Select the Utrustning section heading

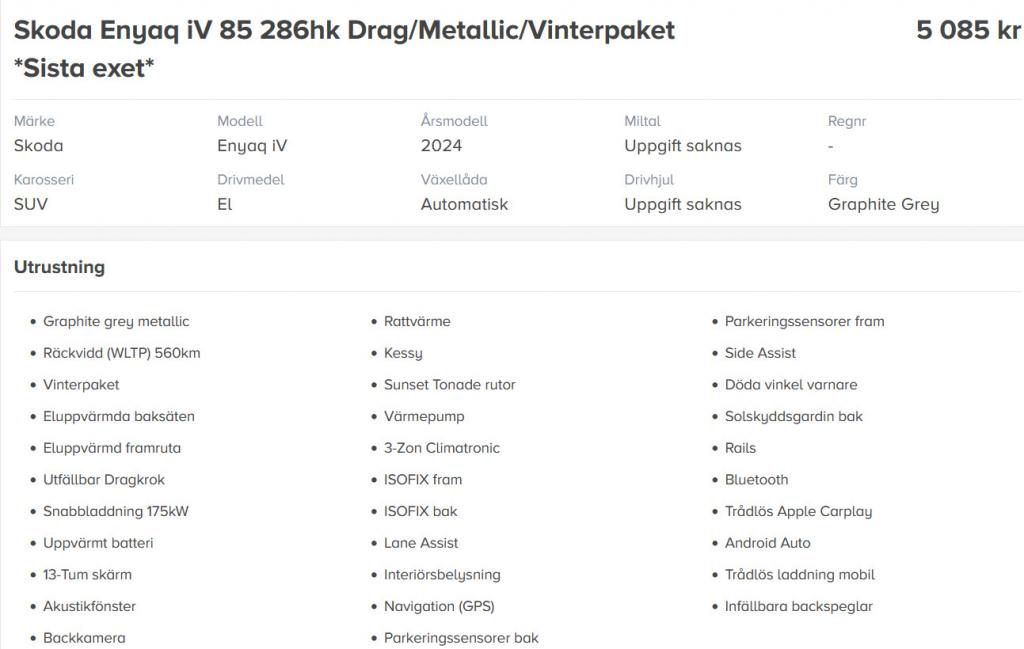pyautogui.click(x=59, y=267)
